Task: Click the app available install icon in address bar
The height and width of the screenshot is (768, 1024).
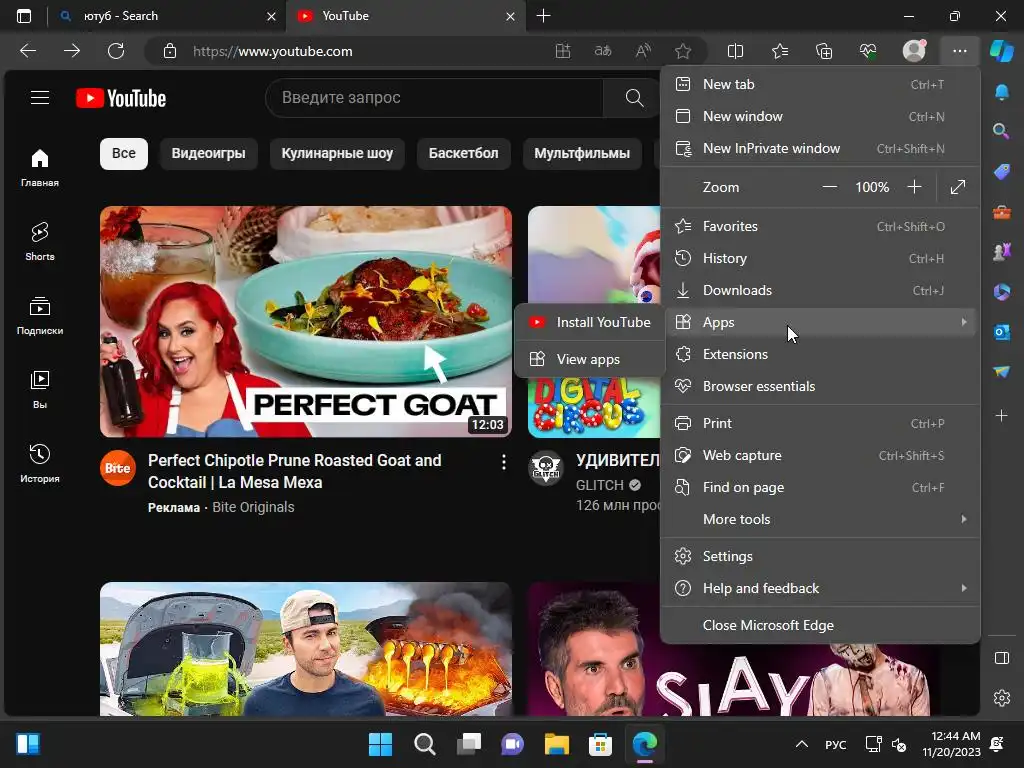Action: (562, 51)
